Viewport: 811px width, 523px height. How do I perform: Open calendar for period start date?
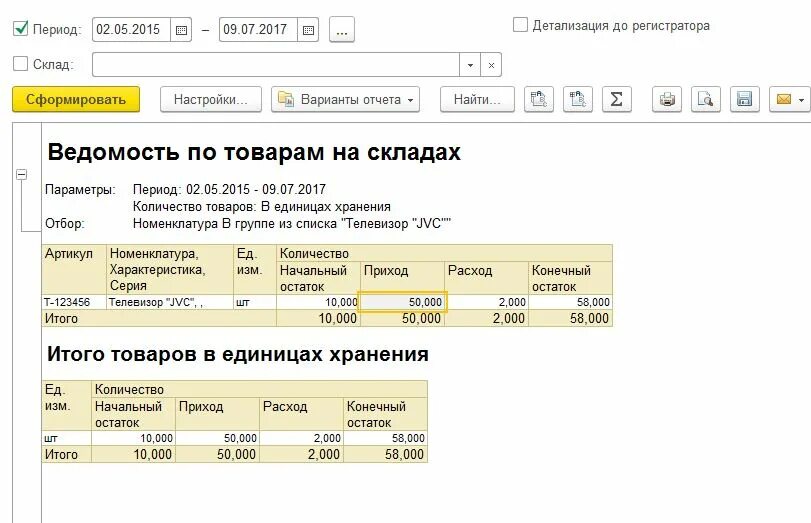pyautogui.click(x=181, y=30)
